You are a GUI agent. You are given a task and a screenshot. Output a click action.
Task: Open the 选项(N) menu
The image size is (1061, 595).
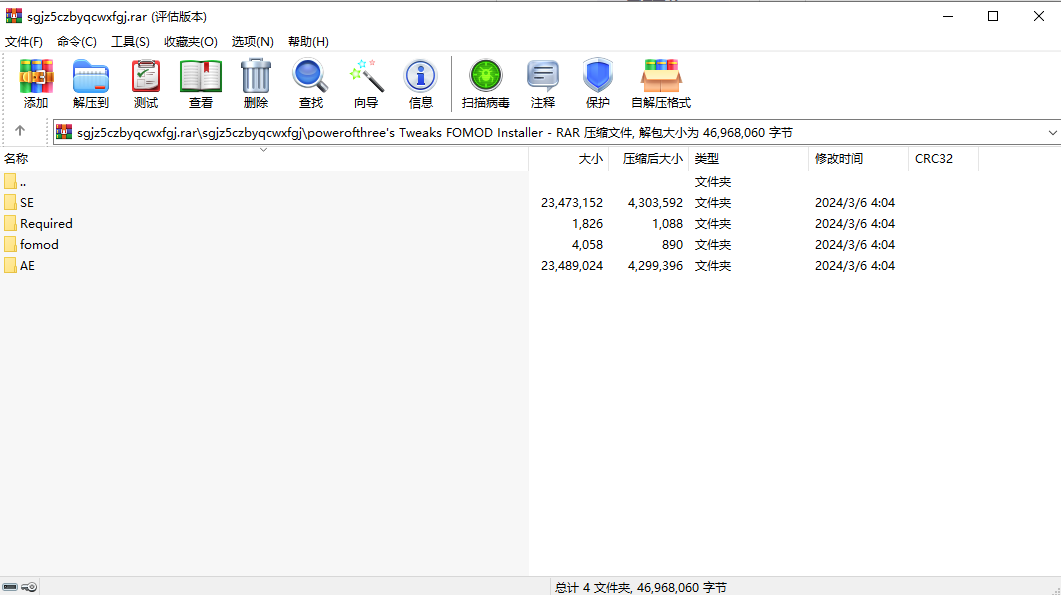click(x=252, y=41)
